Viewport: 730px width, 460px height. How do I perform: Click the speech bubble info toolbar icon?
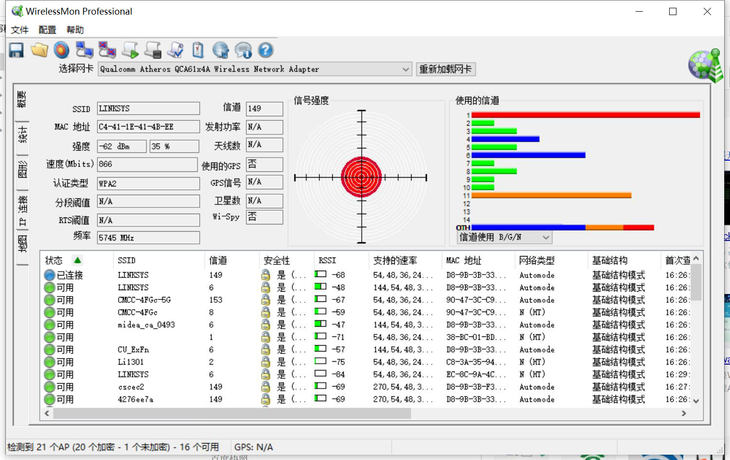243,50
